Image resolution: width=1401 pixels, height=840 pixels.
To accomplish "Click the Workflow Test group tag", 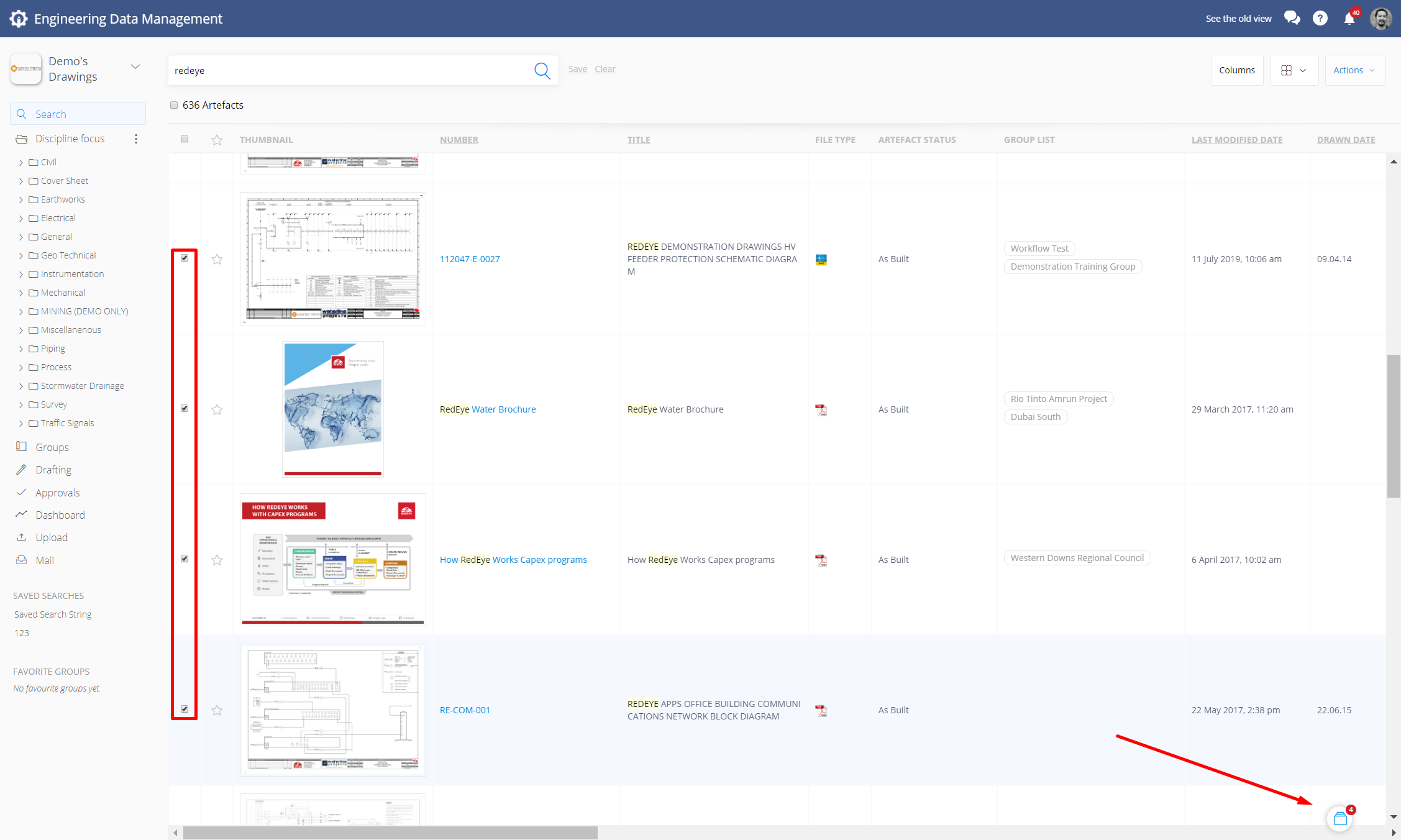I will pos(1039,249).
